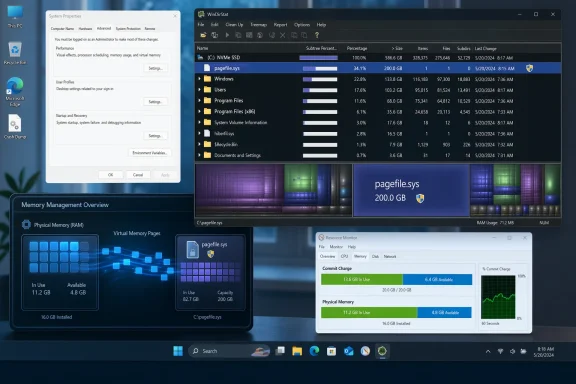Click the play arrow icon in WinDirStat toolbar

pyautogui.click(x=227, y=35)
